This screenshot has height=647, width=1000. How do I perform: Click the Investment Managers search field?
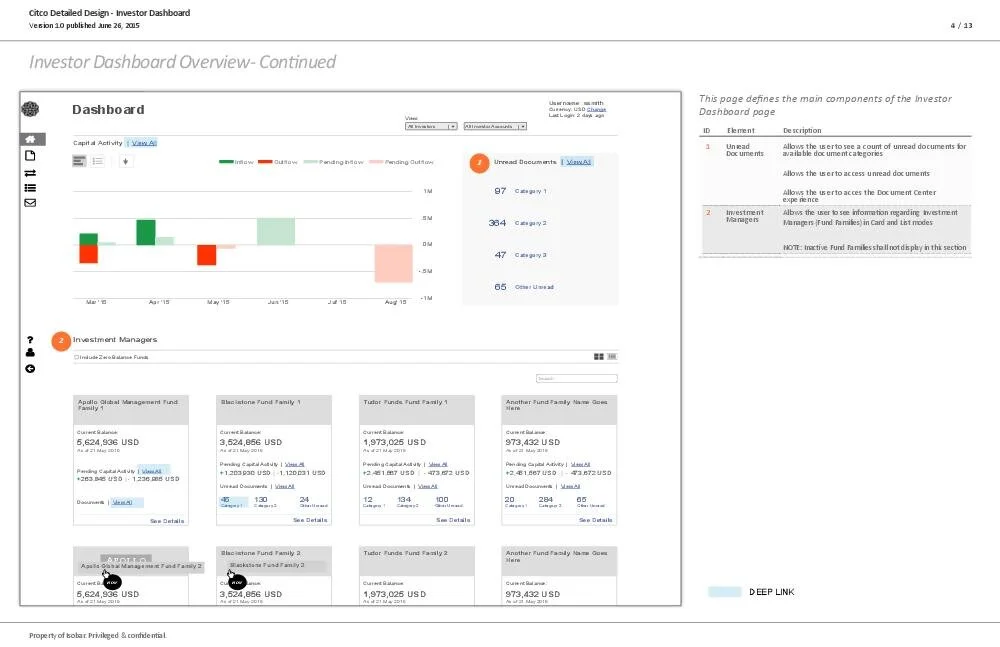click(x=577, y=378)
